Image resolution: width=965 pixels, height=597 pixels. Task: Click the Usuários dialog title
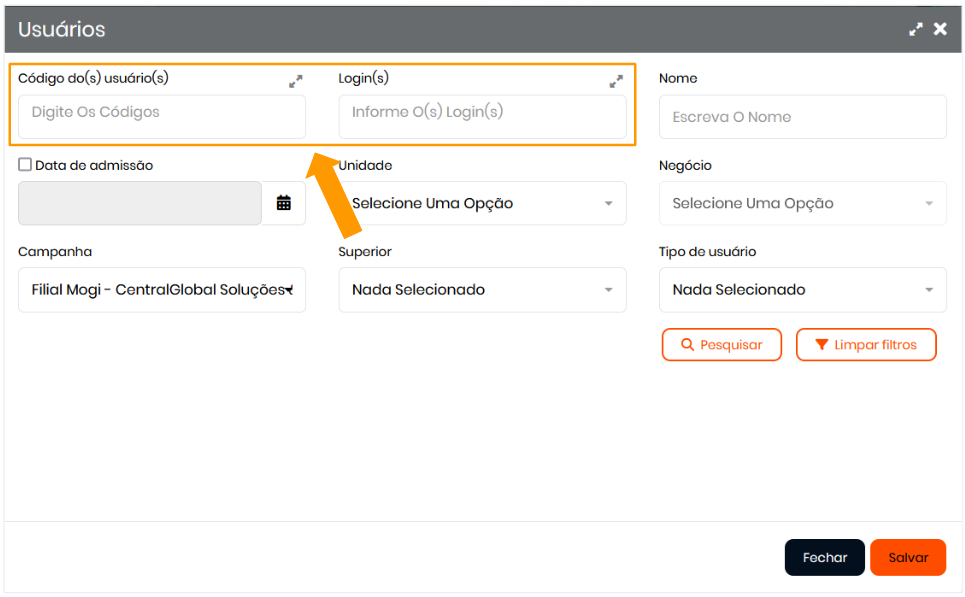click(62, 30)
